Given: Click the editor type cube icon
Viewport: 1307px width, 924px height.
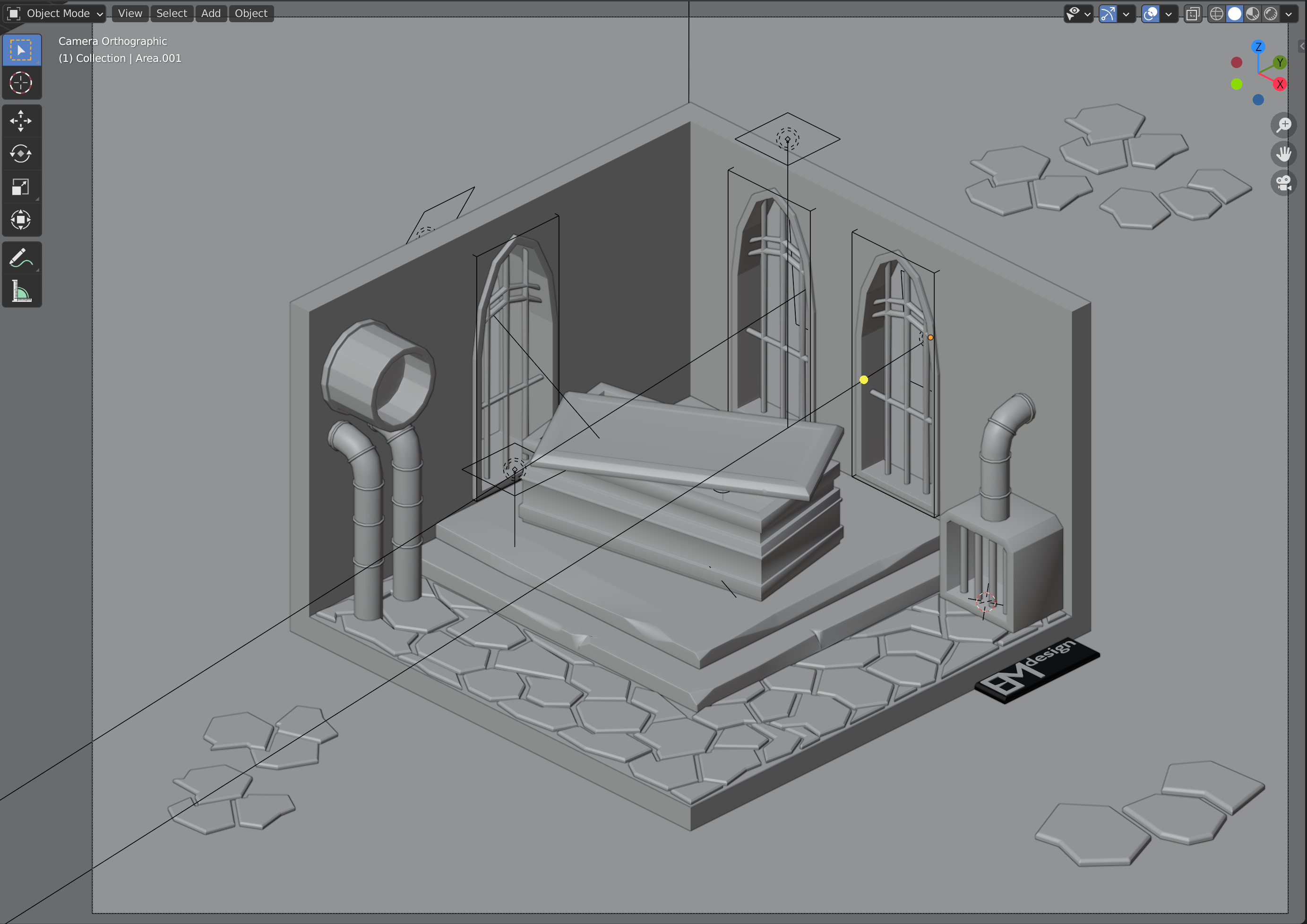Looking at the screenshot, I should [x=14, y=13].
